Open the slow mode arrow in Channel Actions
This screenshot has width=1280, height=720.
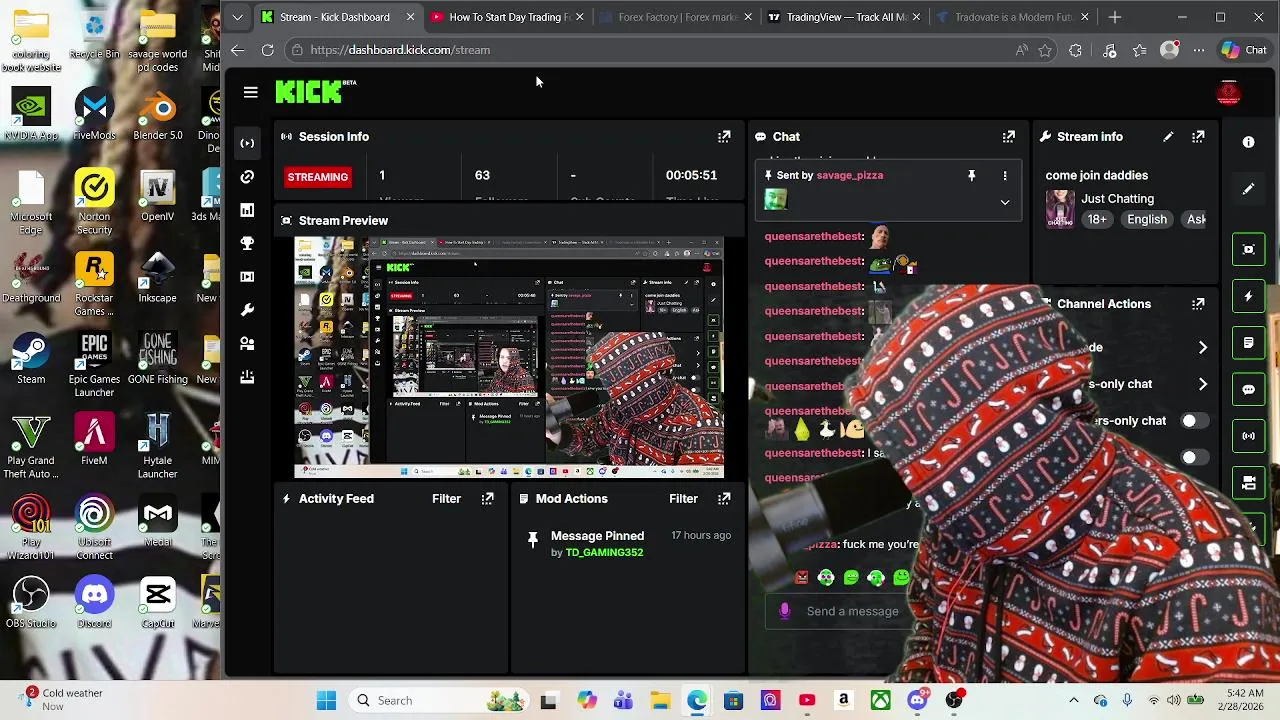coord(1202,347)
